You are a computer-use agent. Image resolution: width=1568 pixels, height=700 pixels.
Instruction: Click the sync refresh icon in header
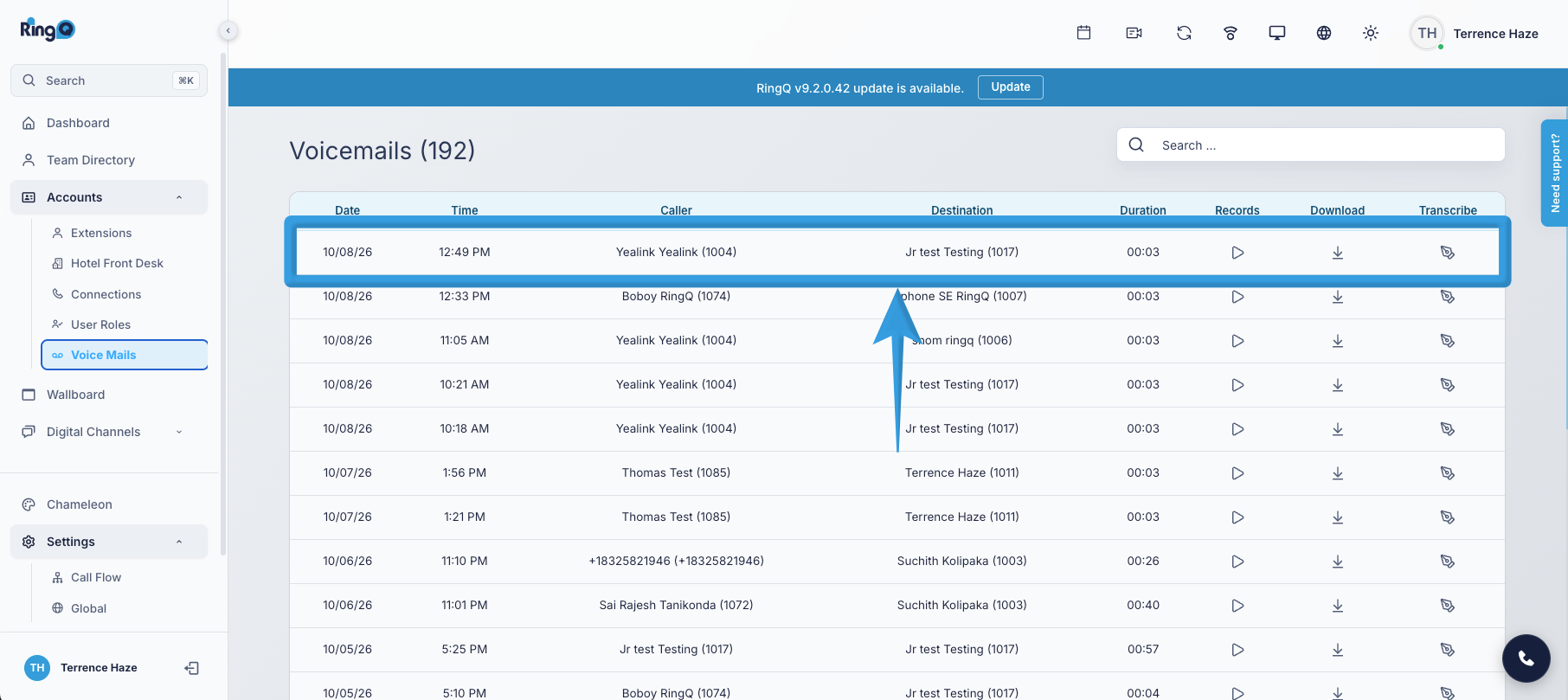point(1184,33)
